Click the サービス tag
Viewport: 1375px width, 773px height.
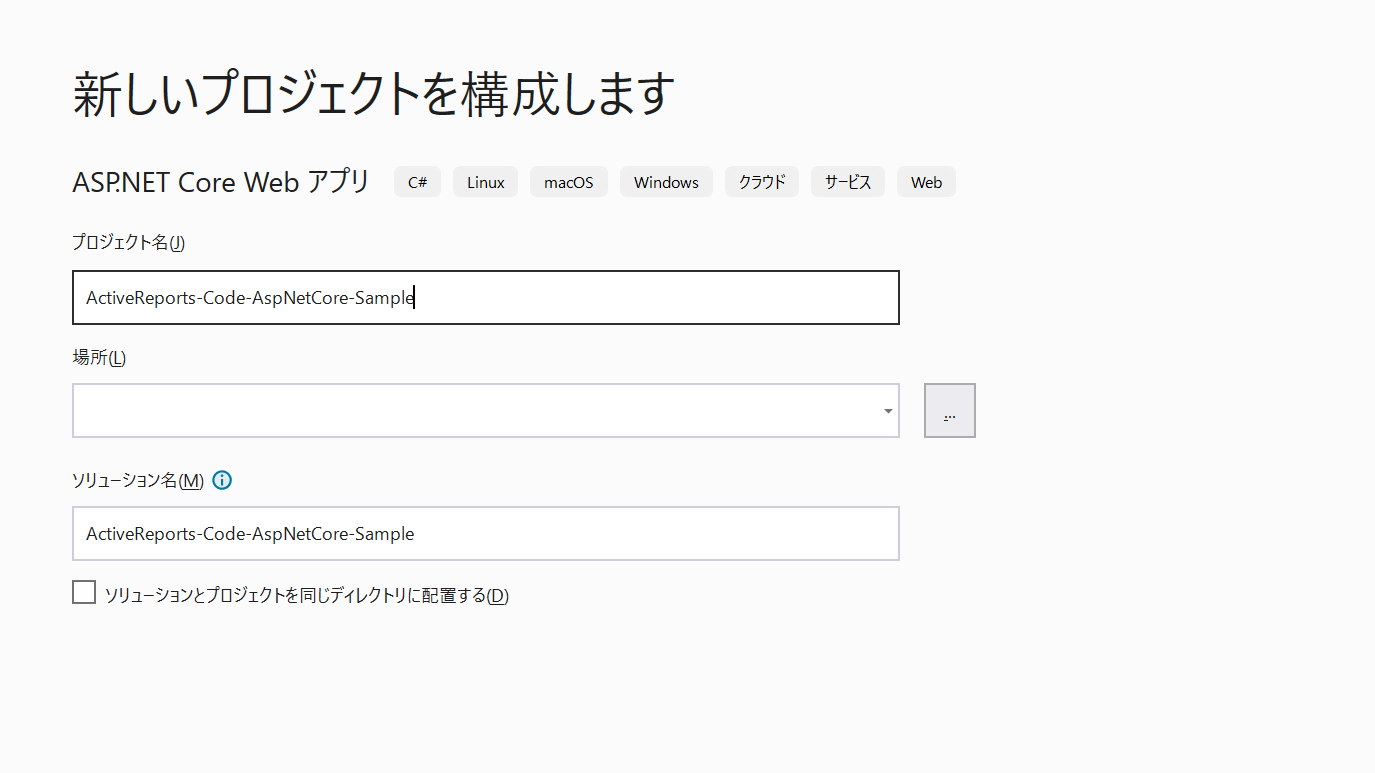[x=848, y=182]
